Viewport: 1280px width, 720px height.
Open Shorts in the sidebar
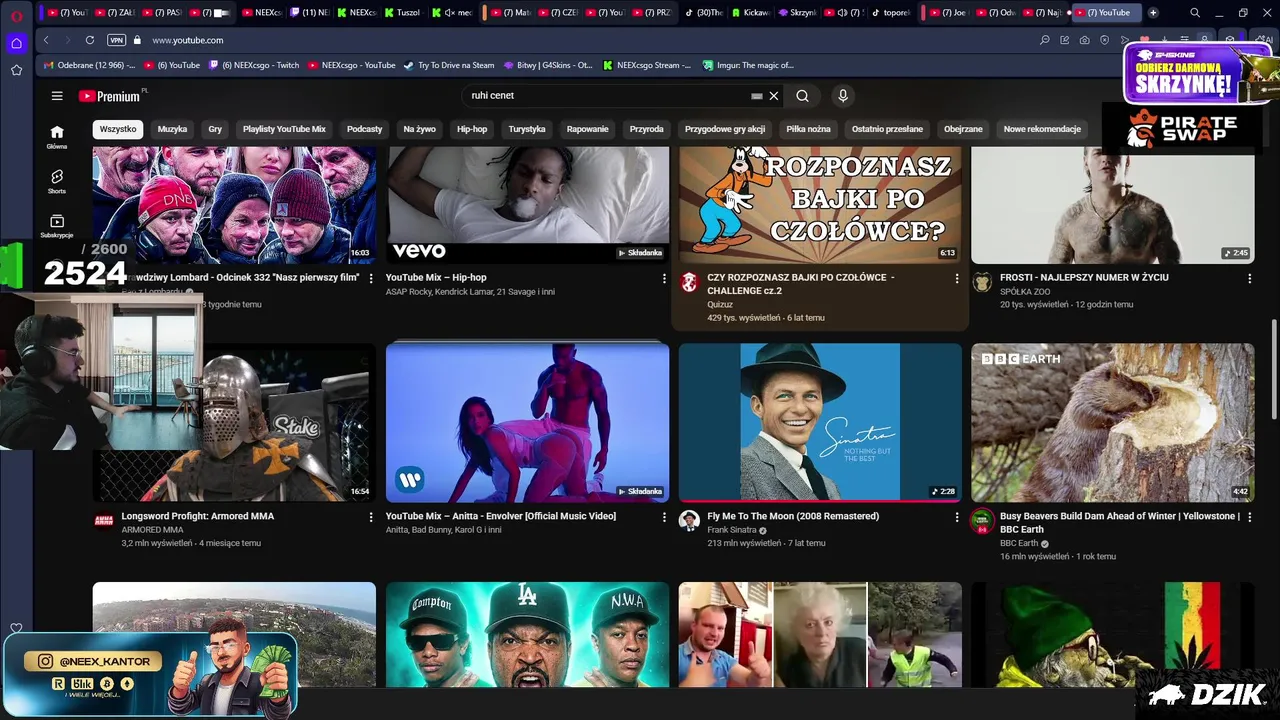(57, 181)
